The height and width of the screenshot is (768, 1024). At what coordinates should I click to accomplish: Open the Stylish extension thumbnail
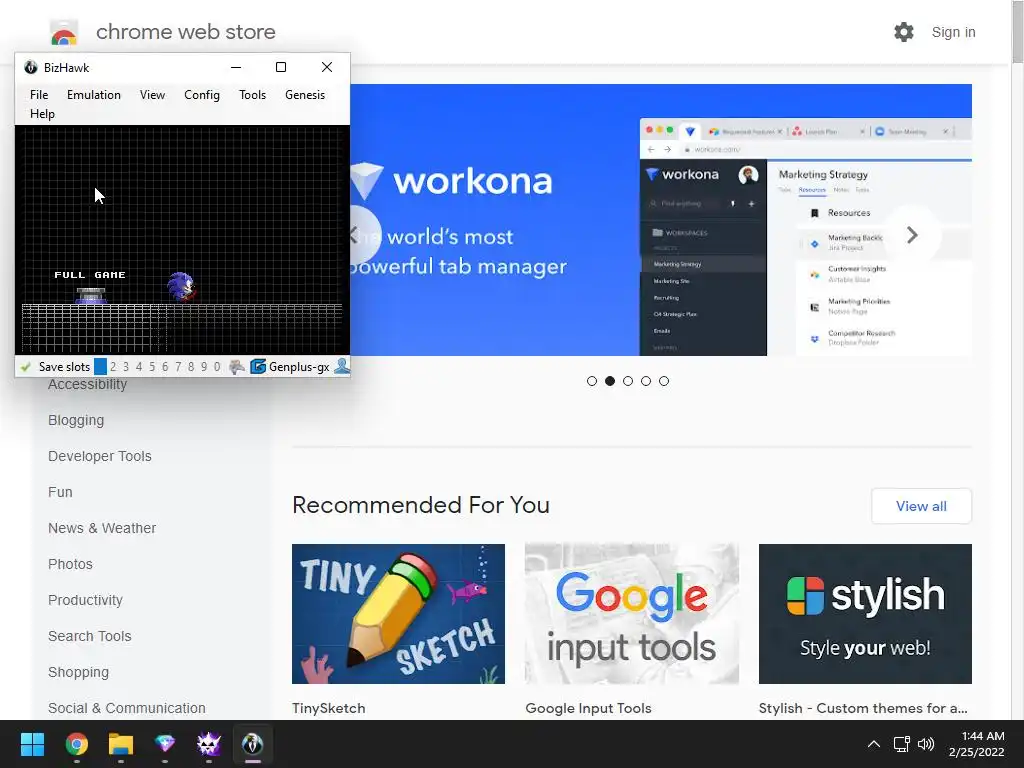point(865,614)
